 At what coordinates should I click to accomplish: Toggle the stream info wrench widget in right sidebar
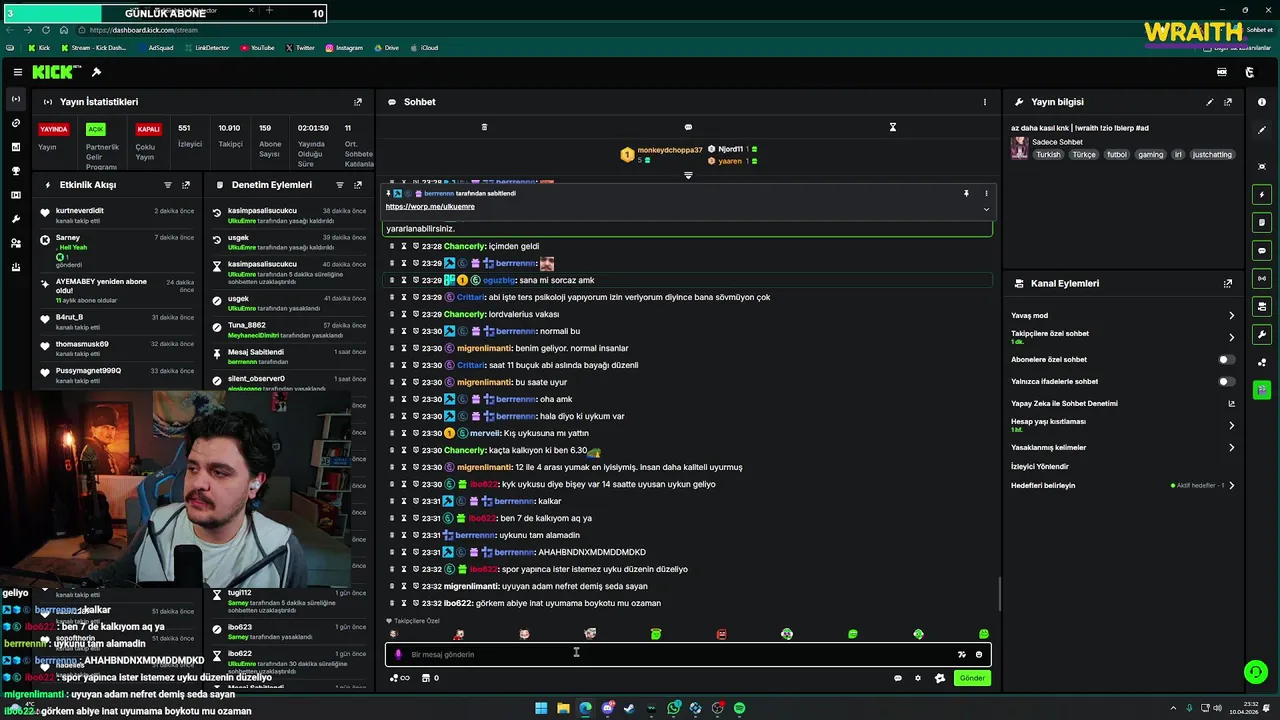coord(1262,334)
